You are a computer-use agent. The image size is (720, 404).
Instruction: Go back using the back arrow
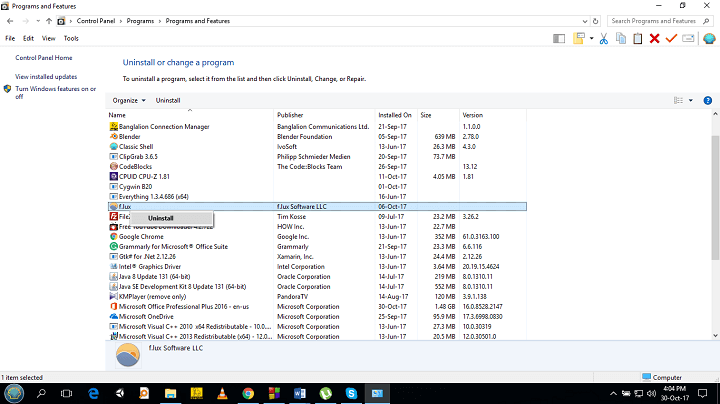tap(10, 21)
